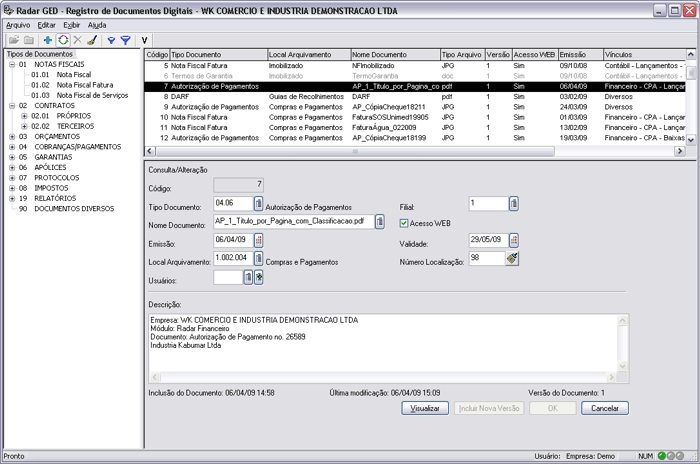The width and height of the screenshot is (700, 464).
Task: Click the large filter funnel toolbar icon
Action: coord(126,40)
